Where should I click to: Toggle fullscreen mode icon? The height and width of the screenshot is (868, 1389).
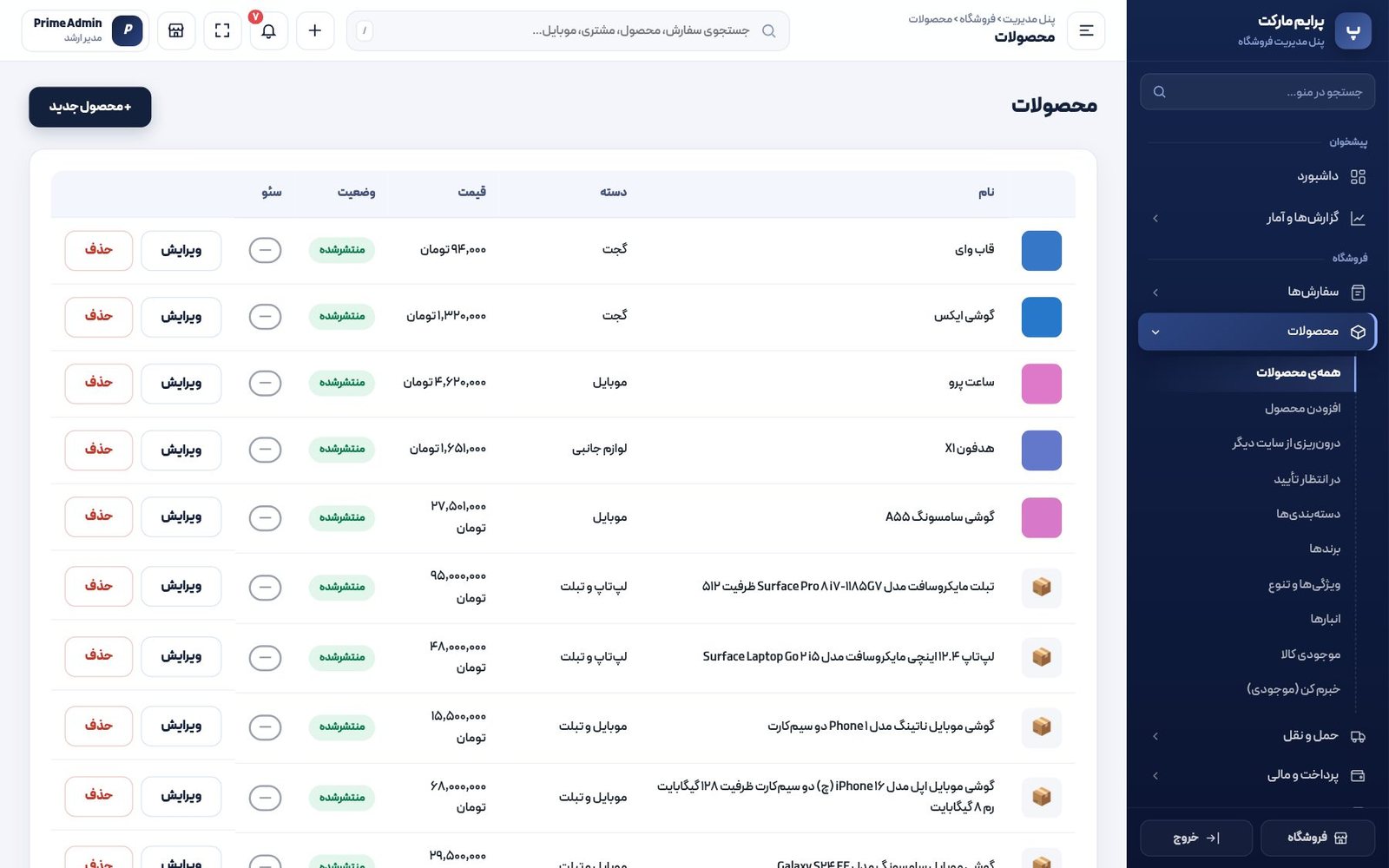[222, 30]
